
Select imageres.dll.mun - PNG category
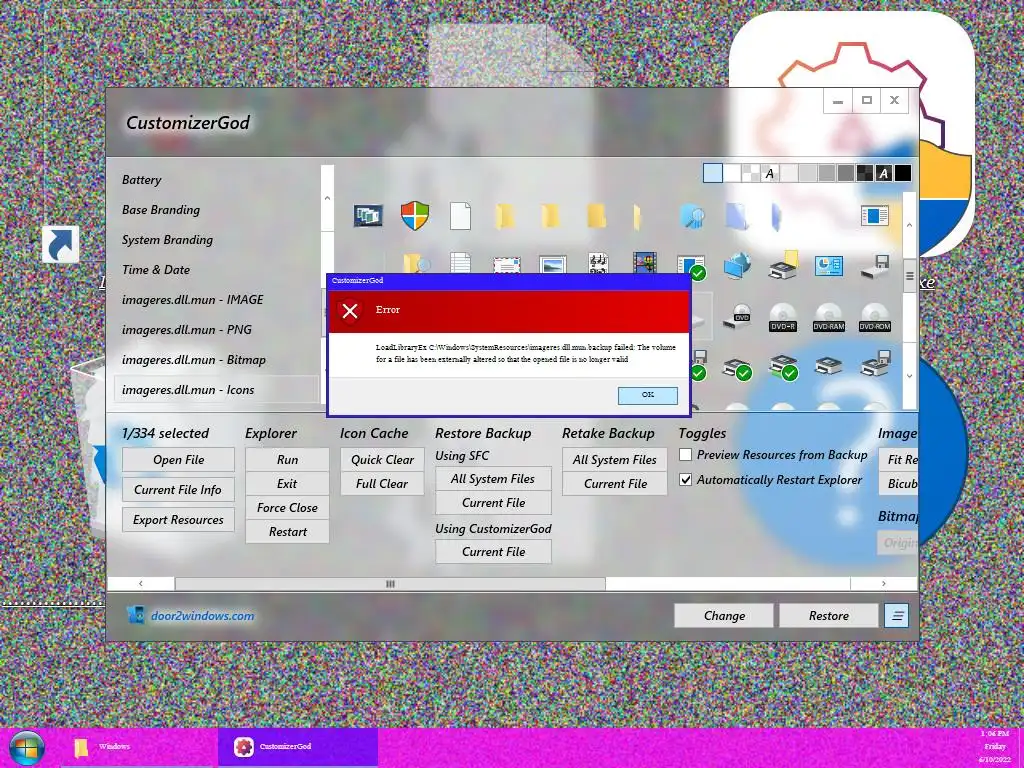tap(187, 330)
